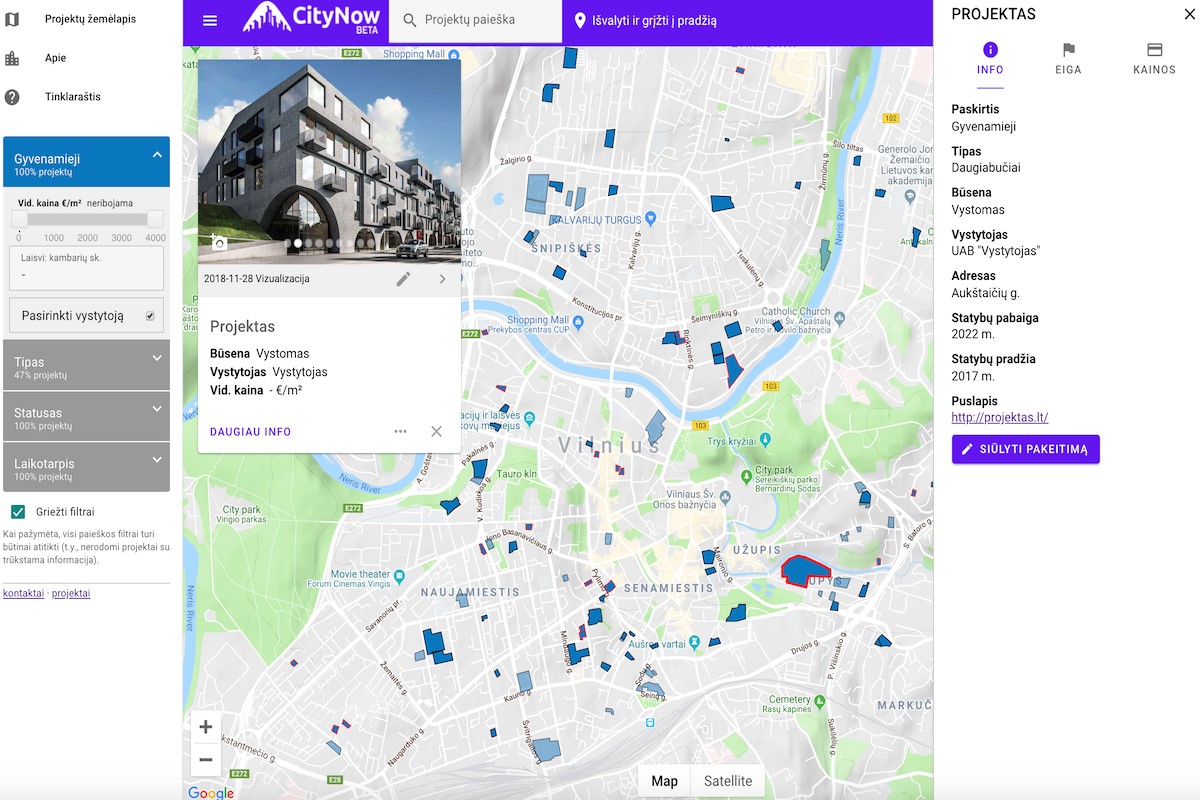1200x800 pixels.
Task: Select the Daugiabučiai type value
Action: pyautogui.click(x=986, y=168)
